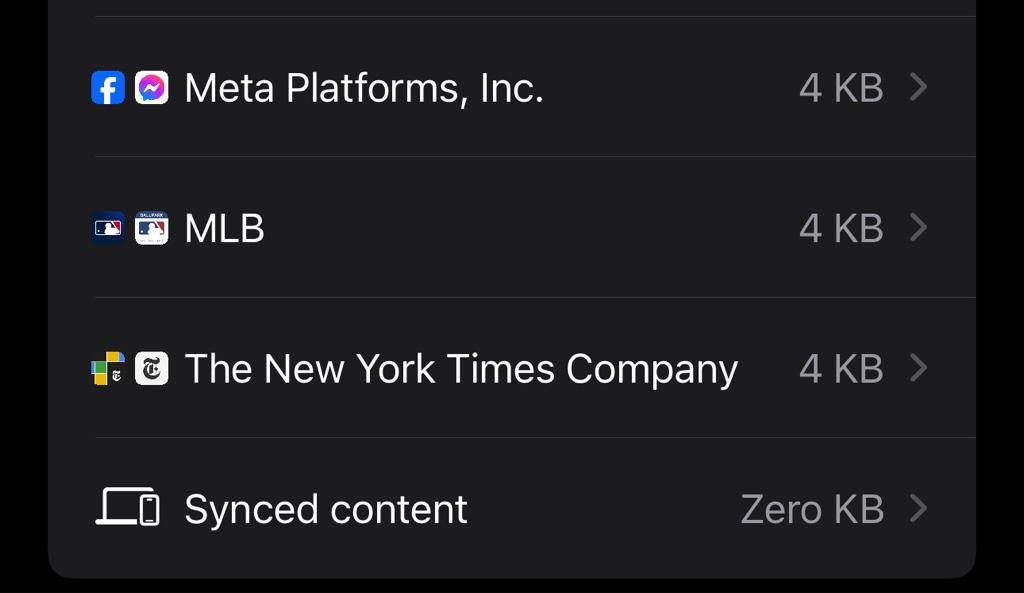1024x593 pixels.
Task: Open Meta Platforms, Inc. entry
Action: click(x=364, y=88)
